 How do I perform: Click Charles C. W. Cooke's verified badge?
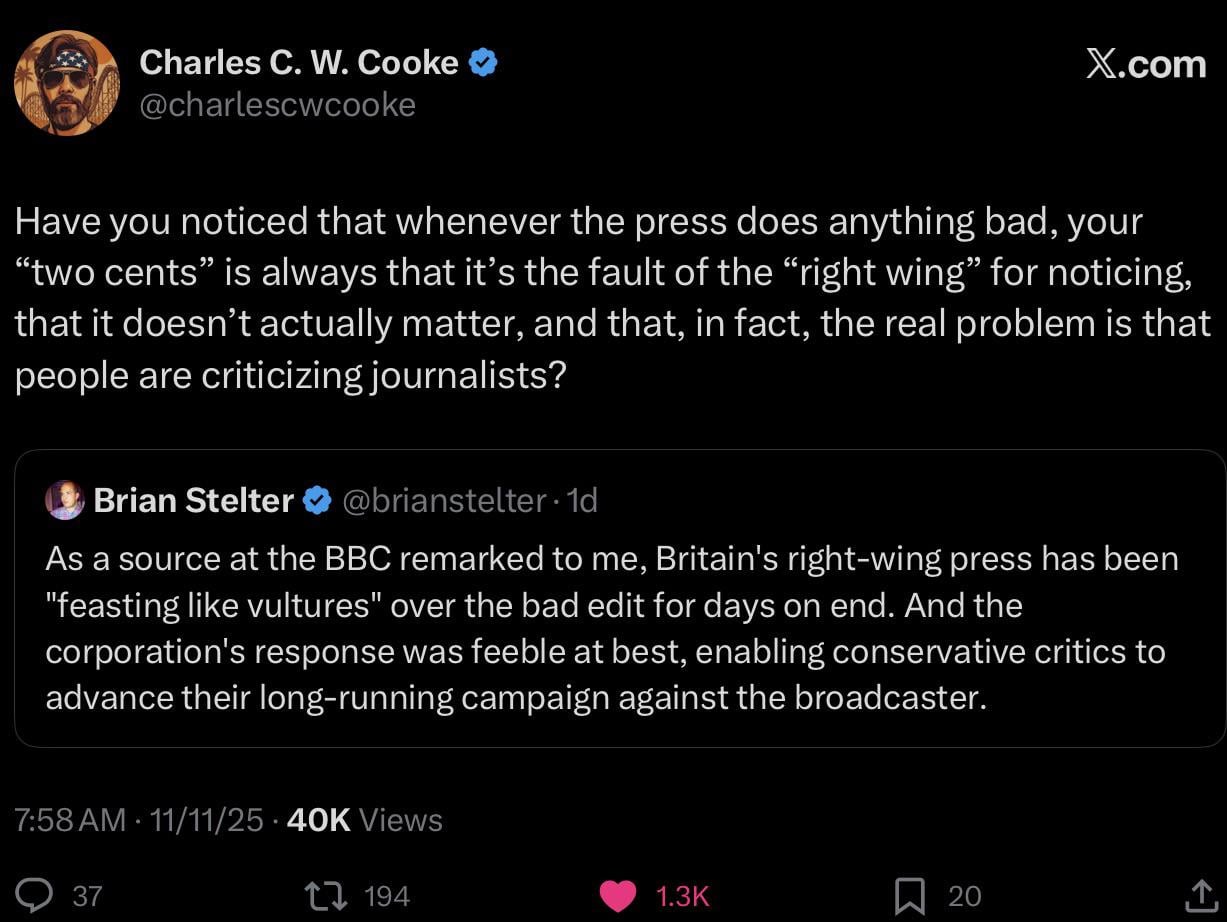click(x=483, y=64)
